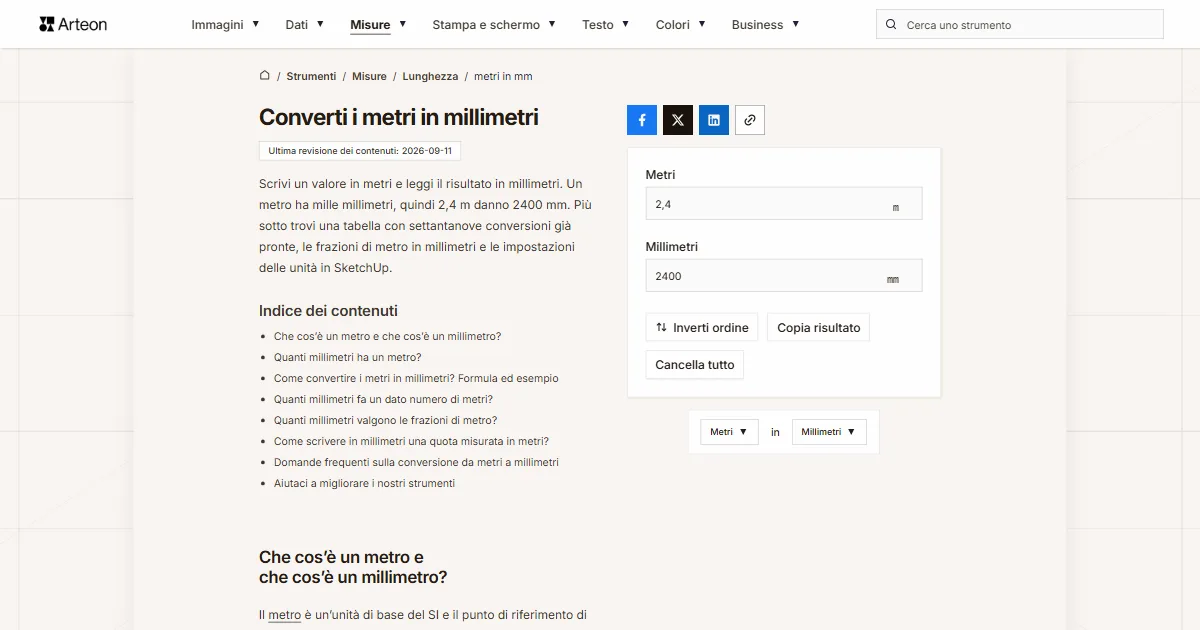Screen dimensions: 1200x630
Task: Open 'Quanti millimetri ha un metro?' link
Action: pos(348,358)
